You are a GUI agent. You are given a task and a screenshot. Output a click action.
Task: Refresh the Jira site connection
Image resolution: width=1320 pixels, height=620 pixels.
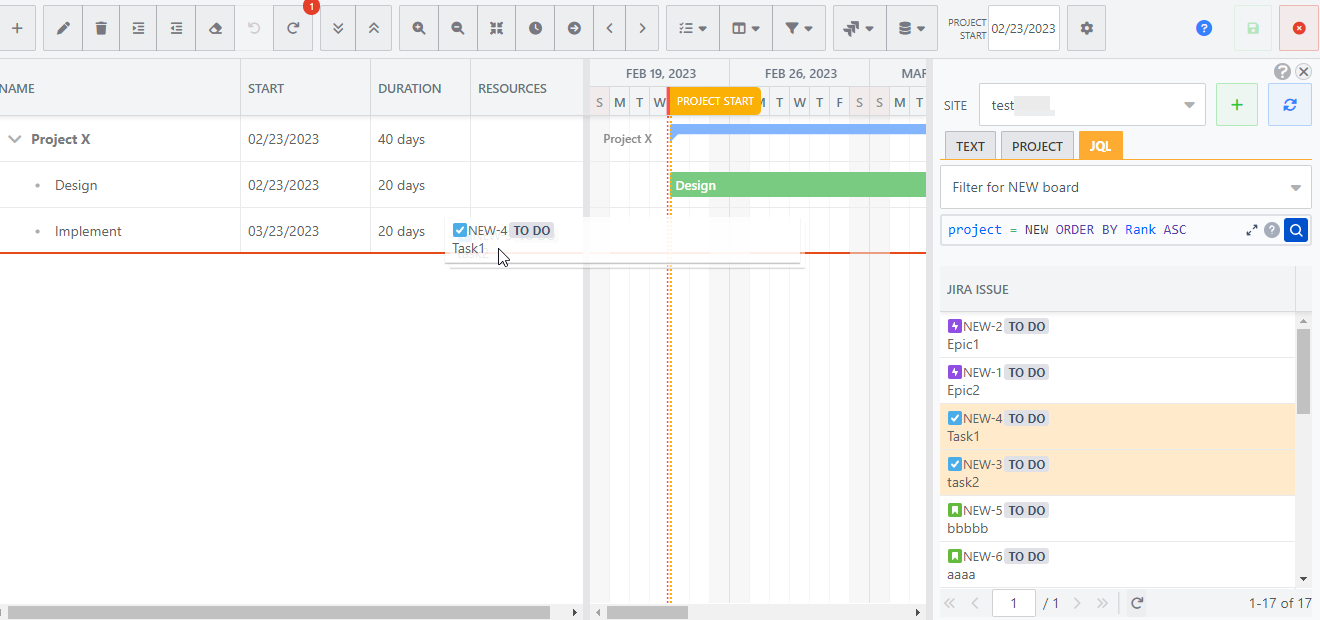tap(1289, 105)
